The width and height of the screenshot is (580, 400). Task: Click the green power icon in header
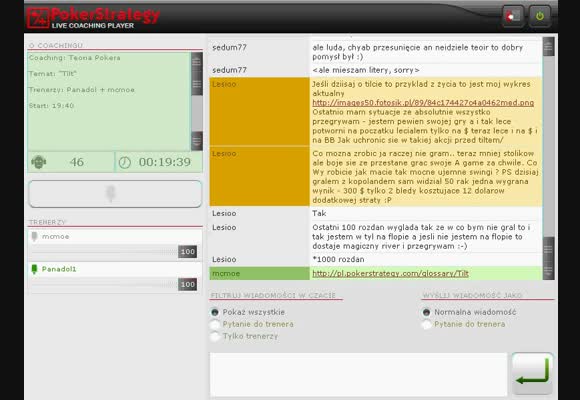click(539, 16)
